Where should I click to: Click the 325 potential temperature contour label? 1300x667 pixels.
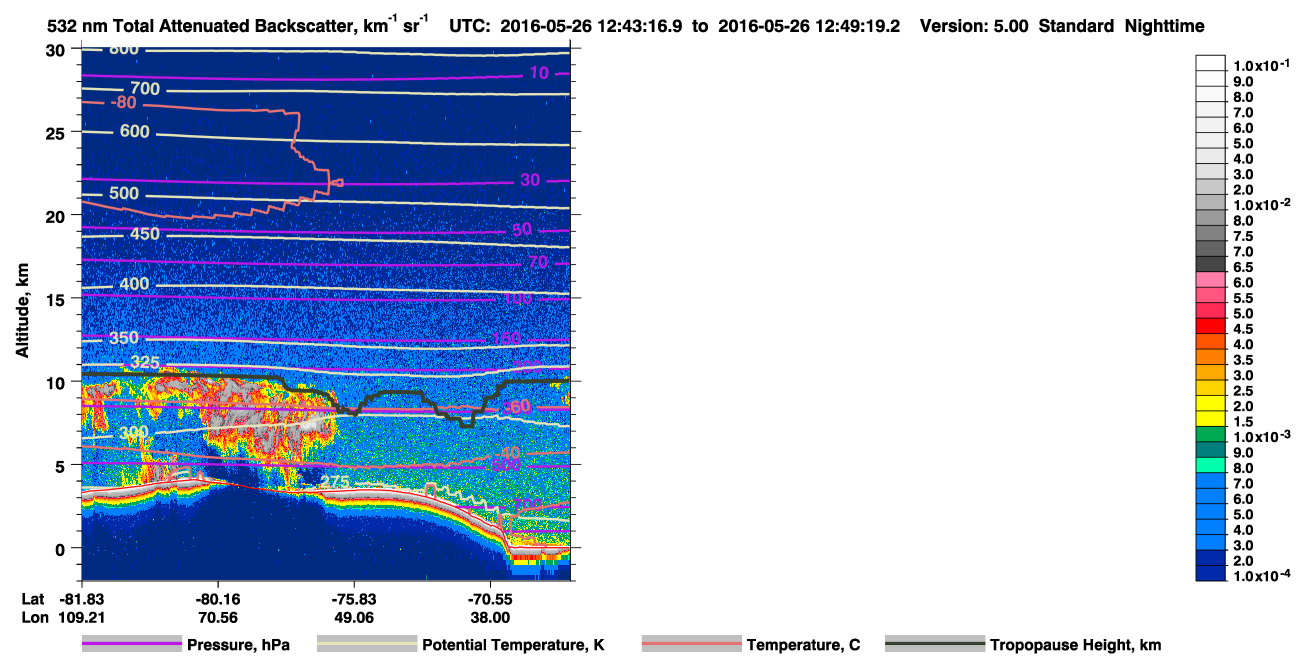145,362
